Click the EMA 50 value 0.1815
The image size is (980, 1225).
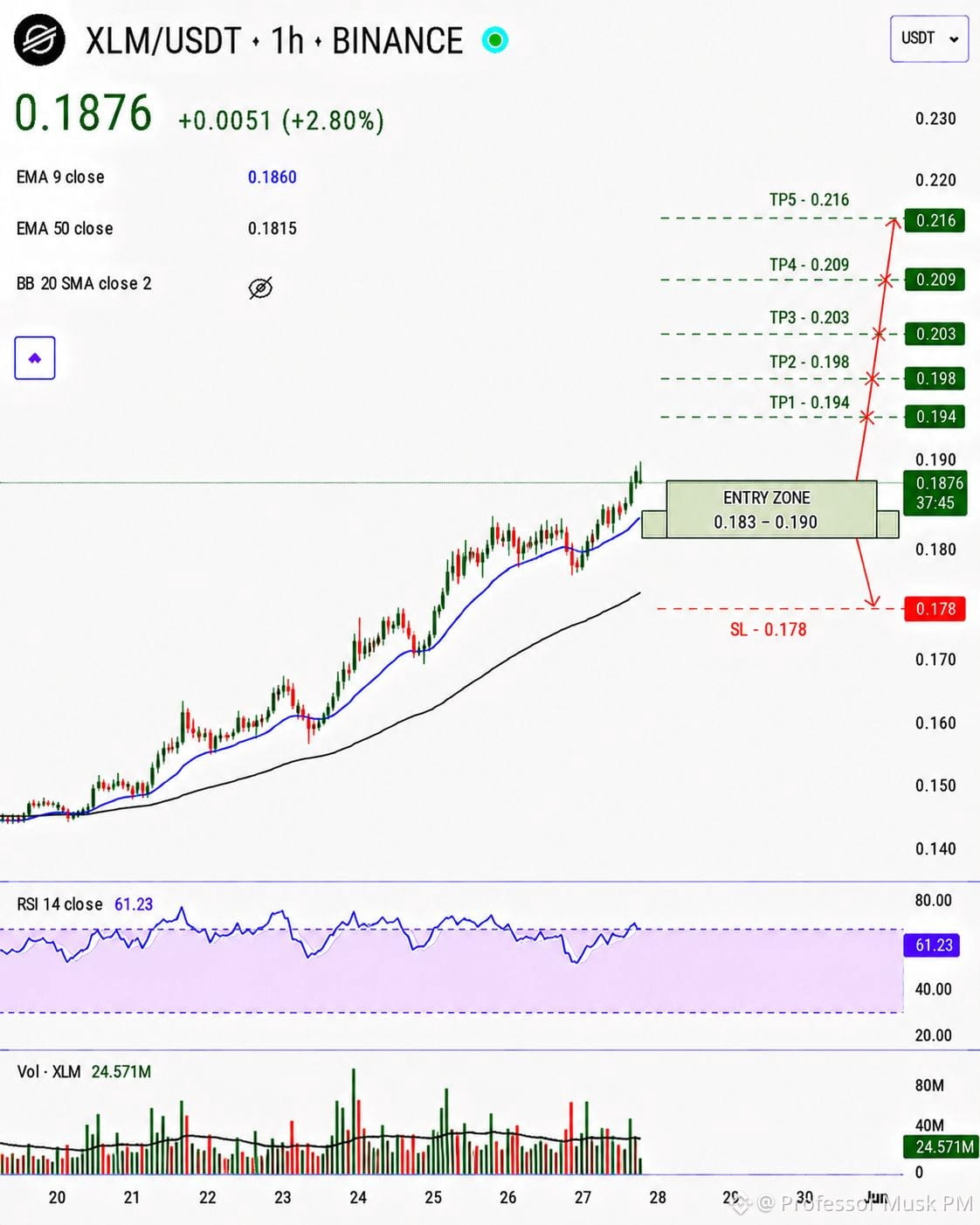pos(273,228)
